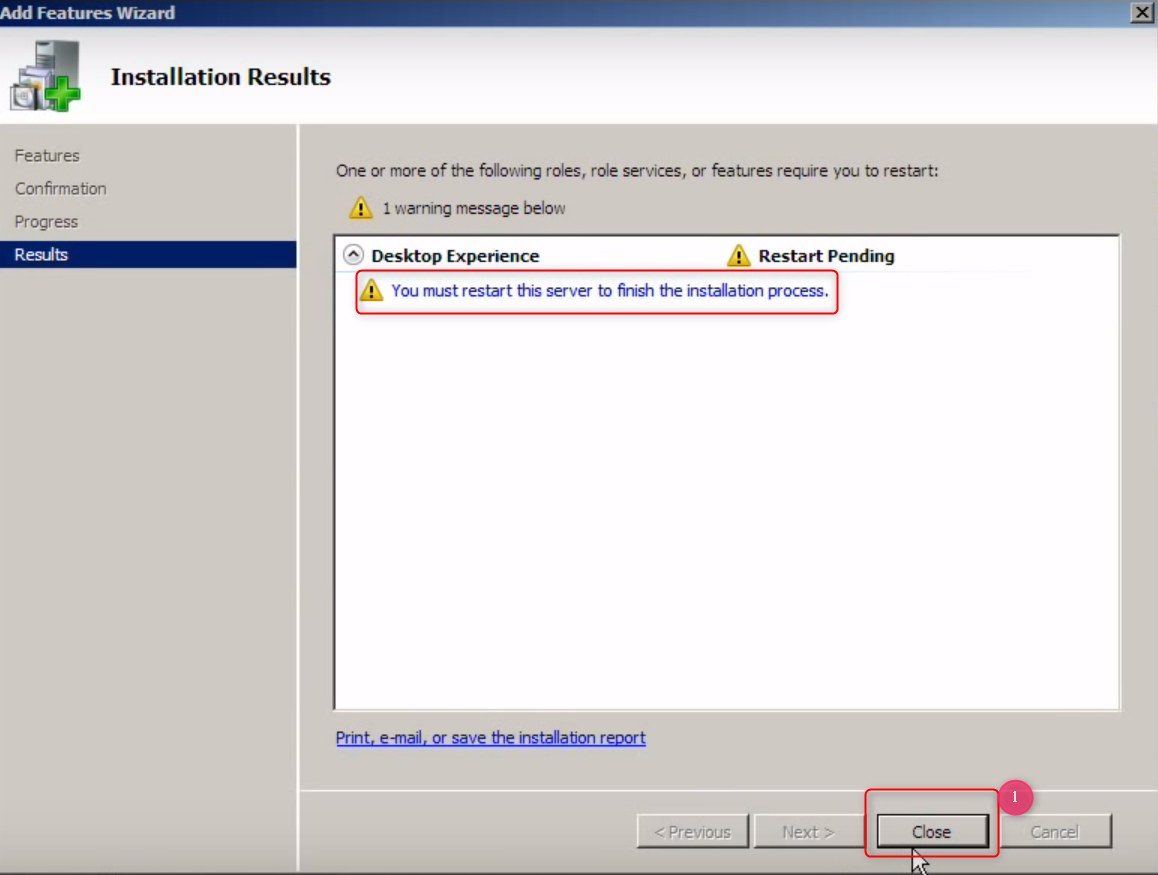Image resolution: width=1158 pixels, height=875 pixels.
Task: Click the warning icon next to Restart Pending
Action: (738, 256)
